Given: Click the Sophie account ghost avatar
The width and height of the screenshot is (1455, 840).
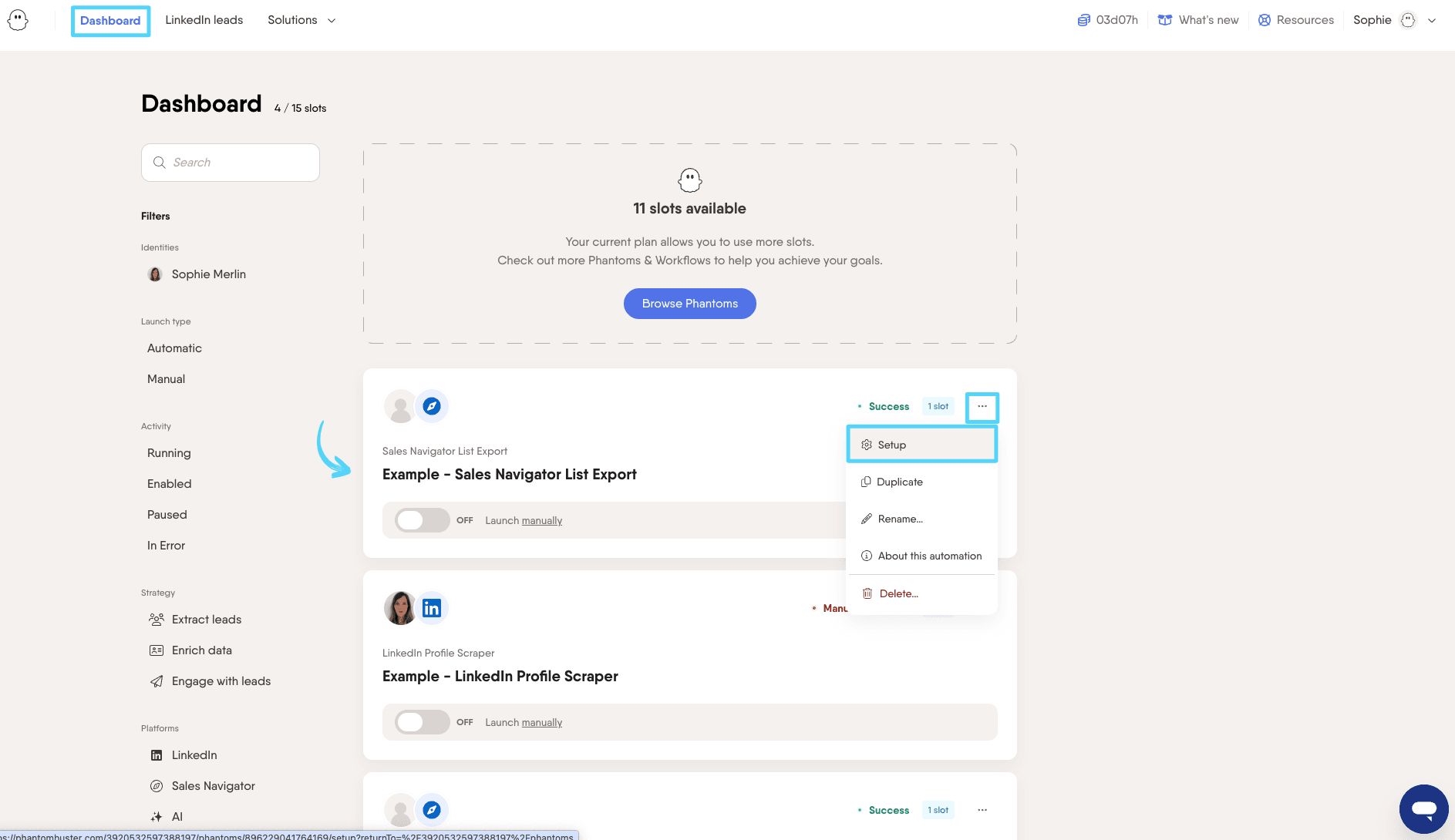Looking at the screenshot, I should point(1408,20).
